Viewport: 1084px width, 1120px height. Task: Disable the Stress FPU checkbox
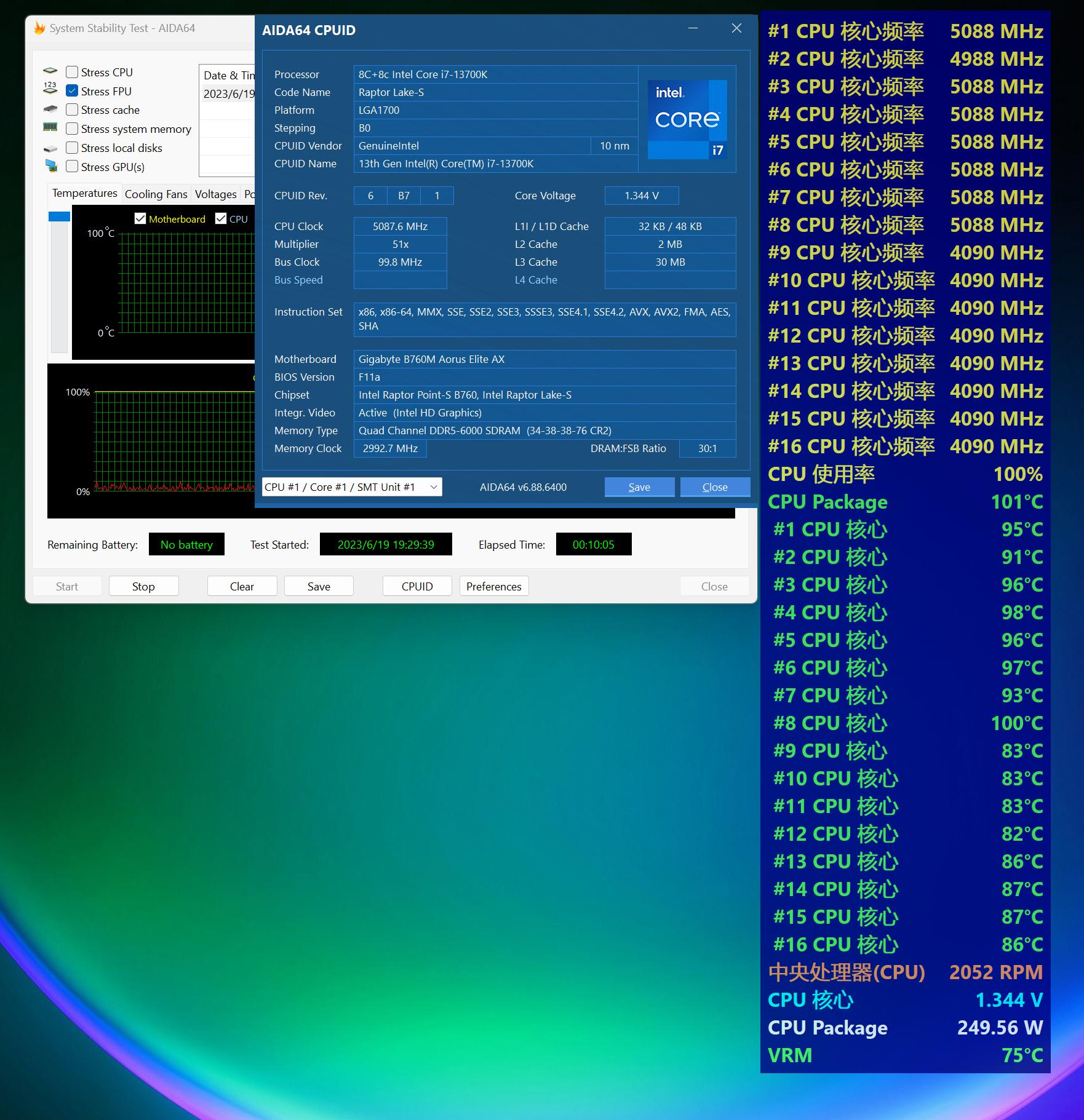pyautogui.click(x=72, y=90)
